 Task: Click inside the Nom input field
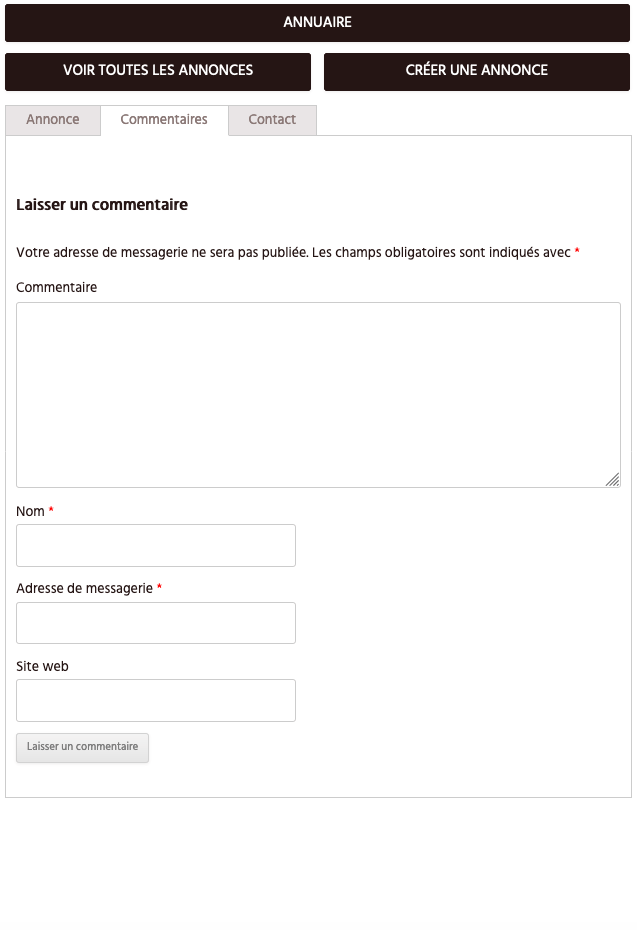point(156,545)
